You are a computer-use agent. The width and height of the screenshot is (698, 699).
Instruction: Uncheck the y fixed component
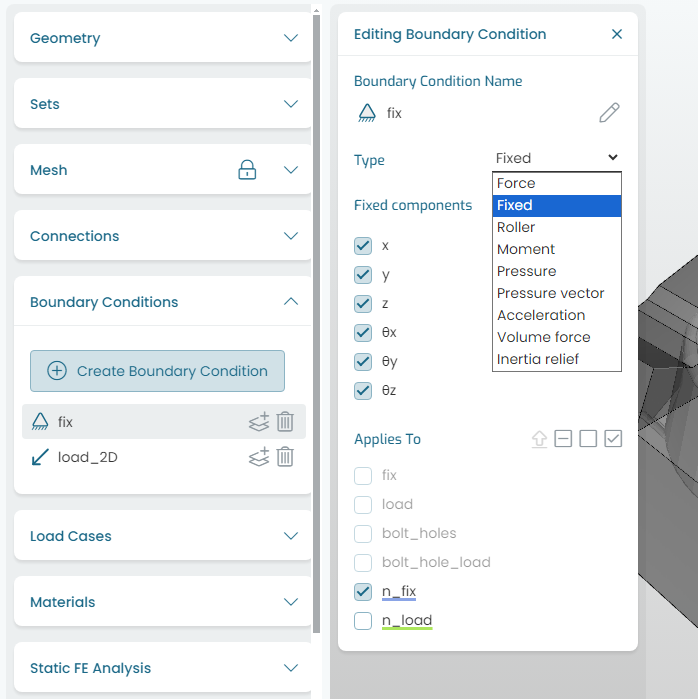(x=363, y=275)
